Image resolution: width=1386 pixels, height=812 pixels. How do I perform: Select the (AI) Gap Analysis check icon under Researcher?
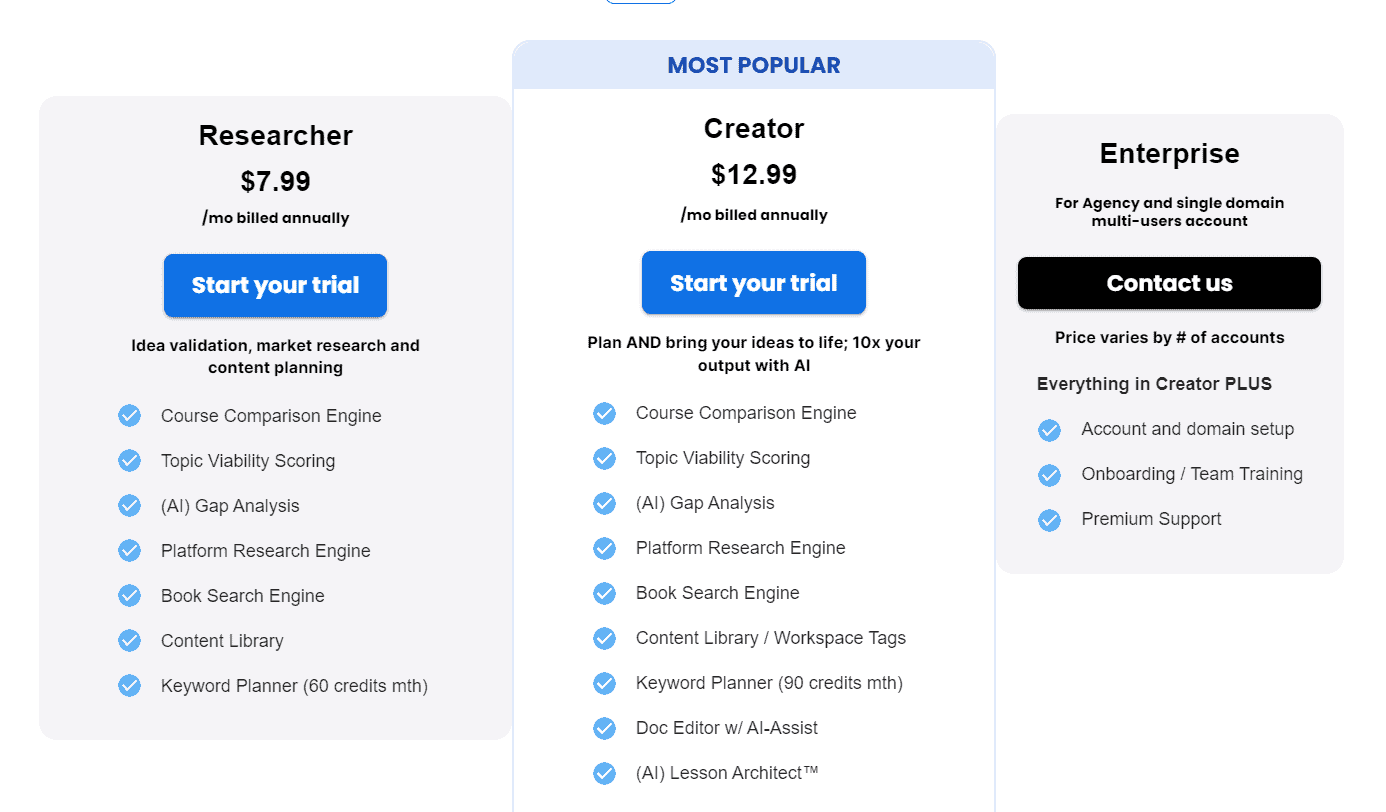130,505
